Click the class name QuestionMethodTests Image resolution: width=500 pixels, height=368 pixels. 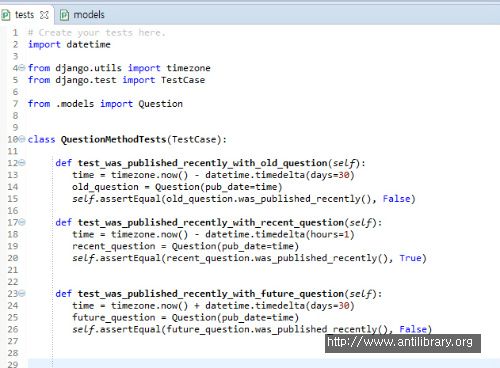113,139
